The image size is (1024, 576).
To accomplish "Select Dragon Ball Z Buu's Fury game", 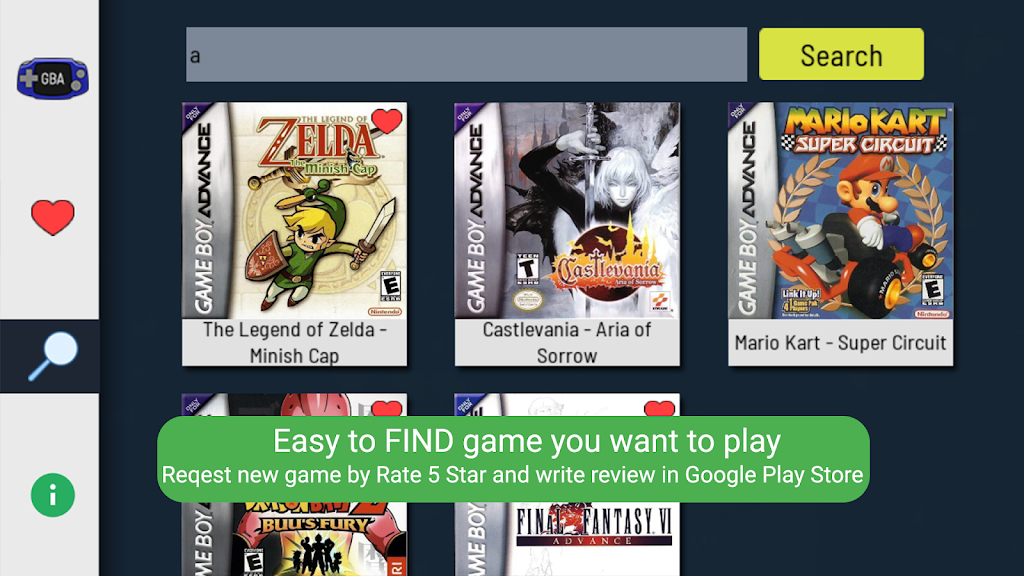I will pyautogui.click(x=295, y=539).
